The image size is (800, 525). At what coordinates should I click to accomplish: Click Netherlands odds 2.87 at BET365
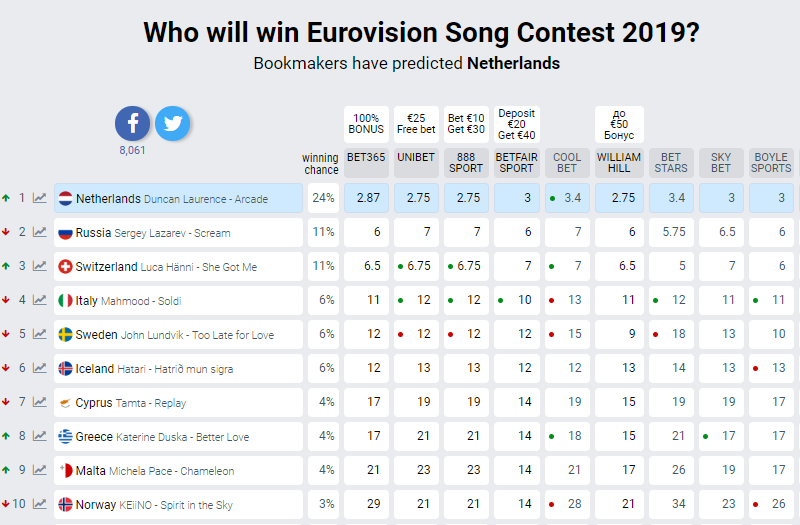click(366, 198)
